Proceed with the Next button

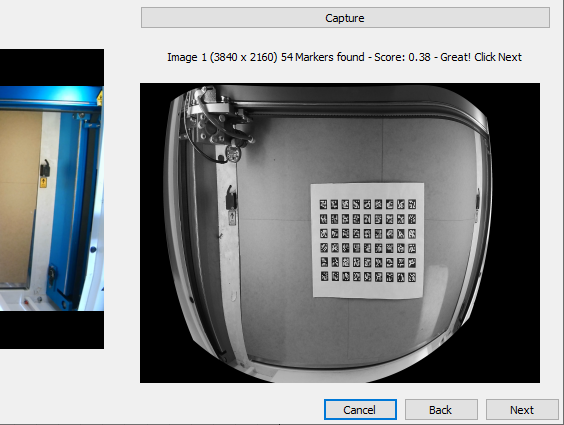click(522, 410)
